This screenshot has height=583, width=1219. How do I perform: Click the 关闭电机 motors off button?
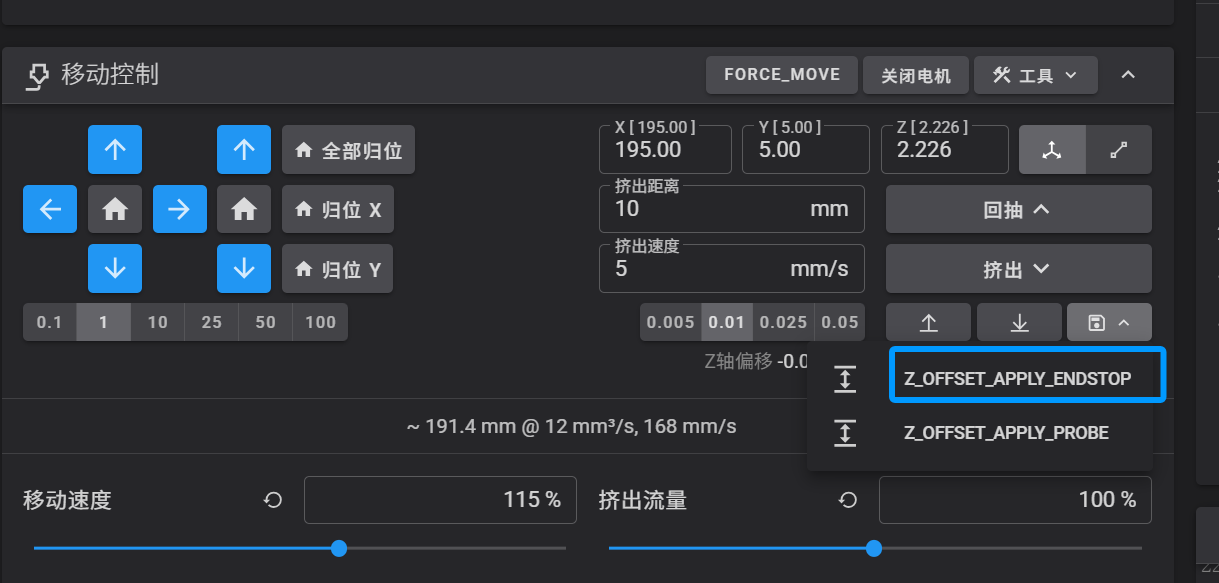(915, 75)
